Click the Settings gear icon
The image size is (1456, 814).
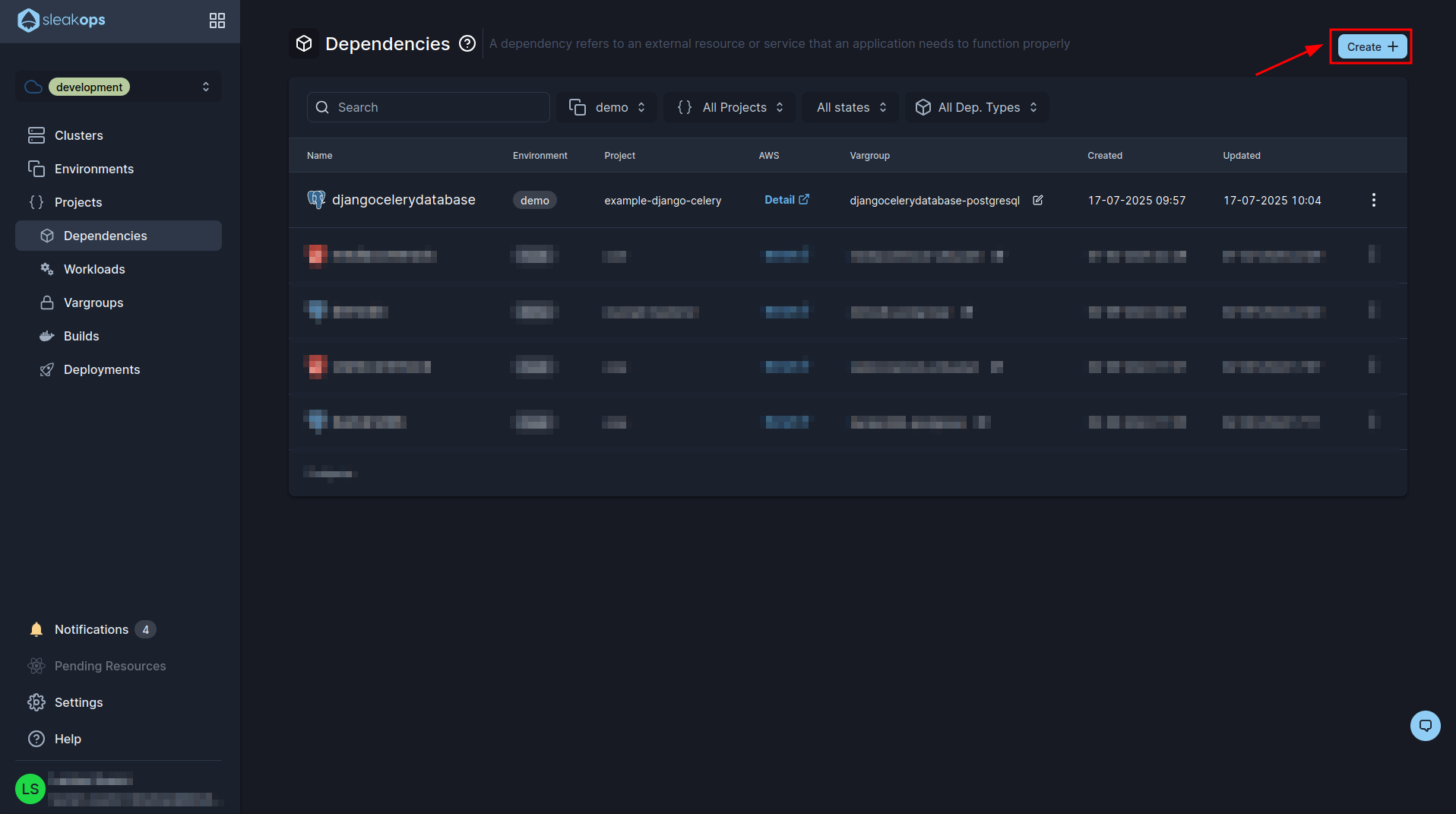click(x=36, y=702)
